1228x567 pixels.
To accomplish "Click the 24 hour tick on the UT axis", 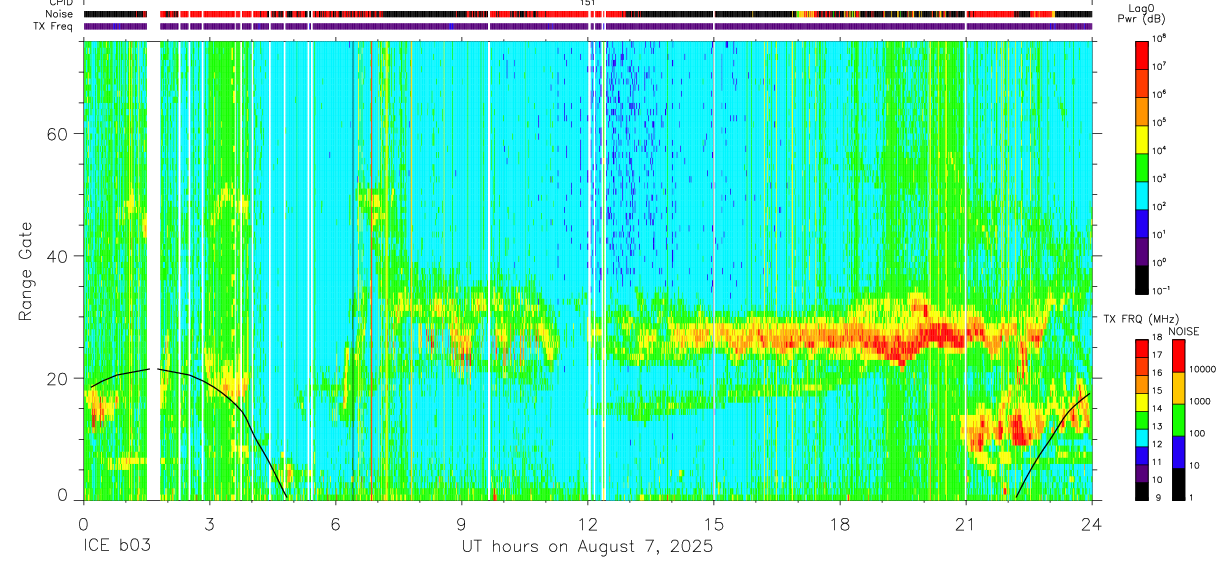I will pos(1092,522).
